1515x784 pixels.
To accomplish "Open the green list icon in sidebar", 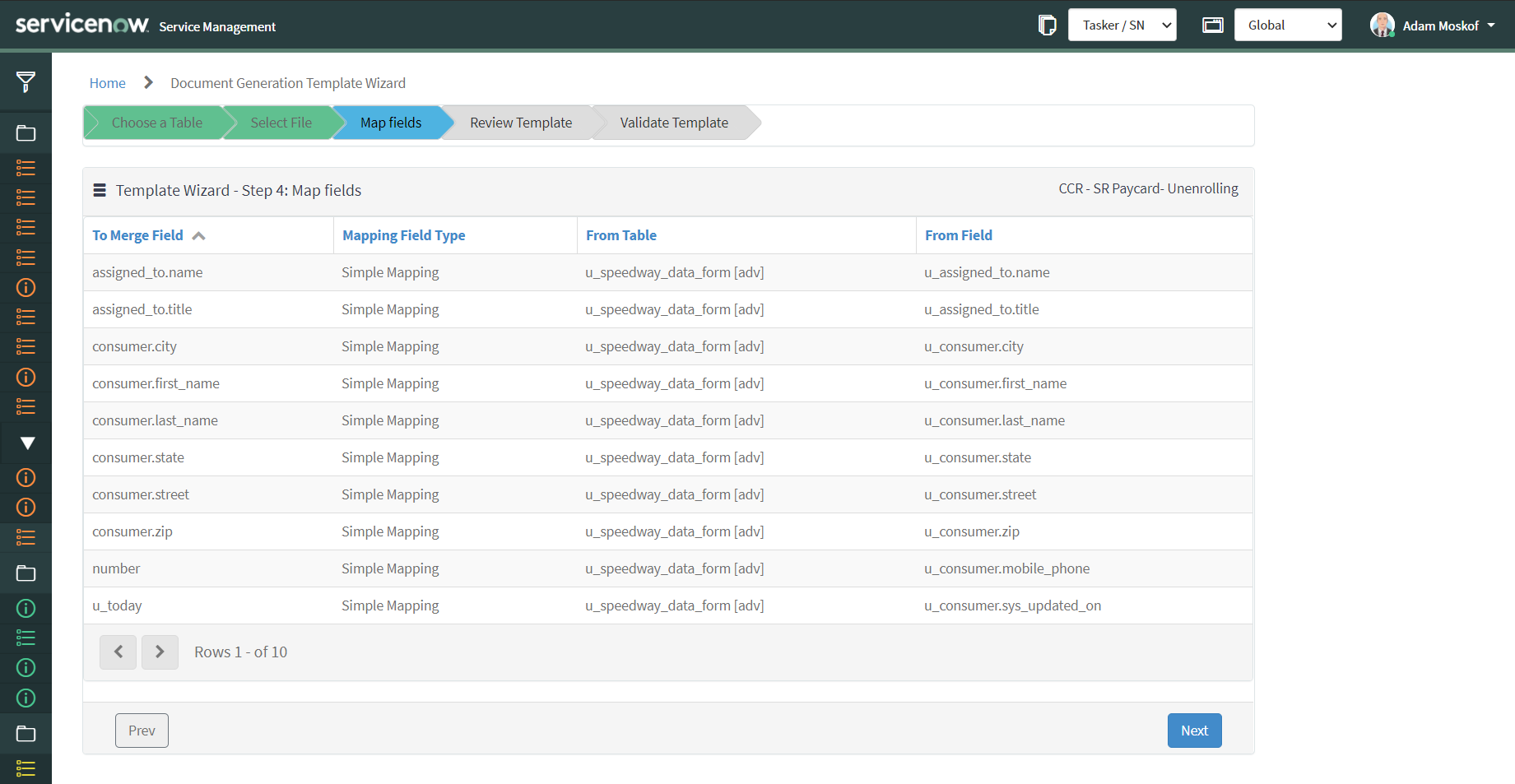I will pos(26,638).
